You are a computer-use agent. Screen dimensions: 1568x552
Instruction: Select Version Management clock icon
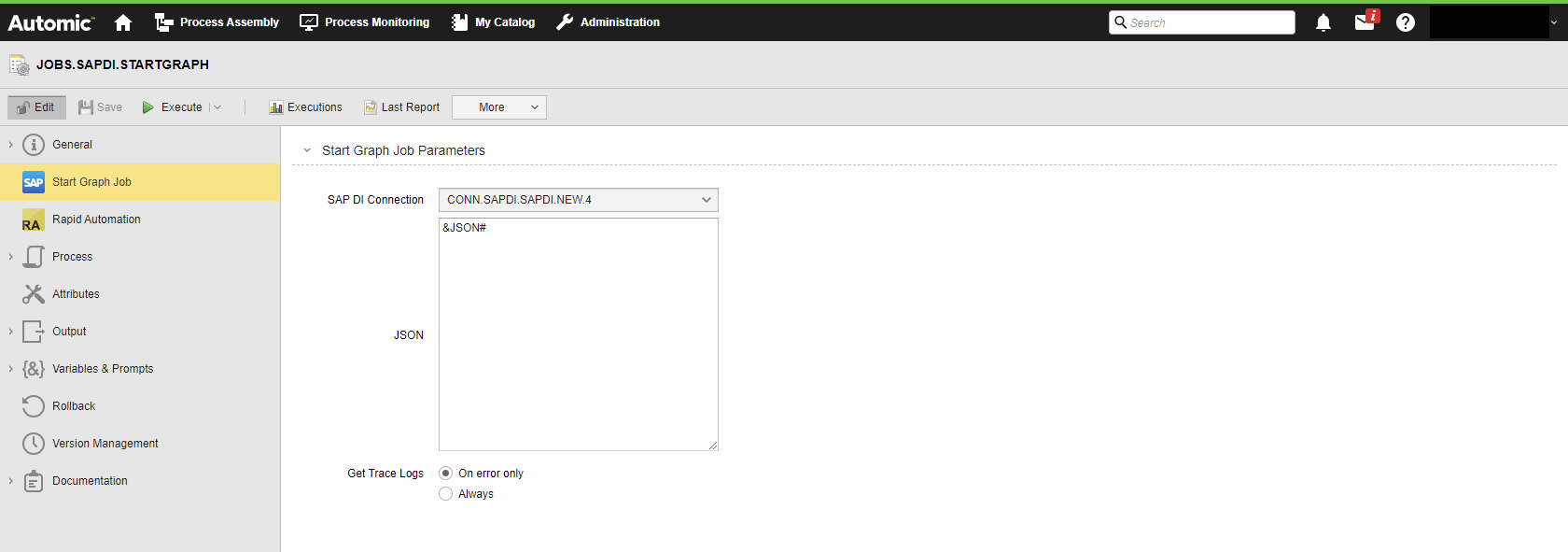tap(34, 444)
